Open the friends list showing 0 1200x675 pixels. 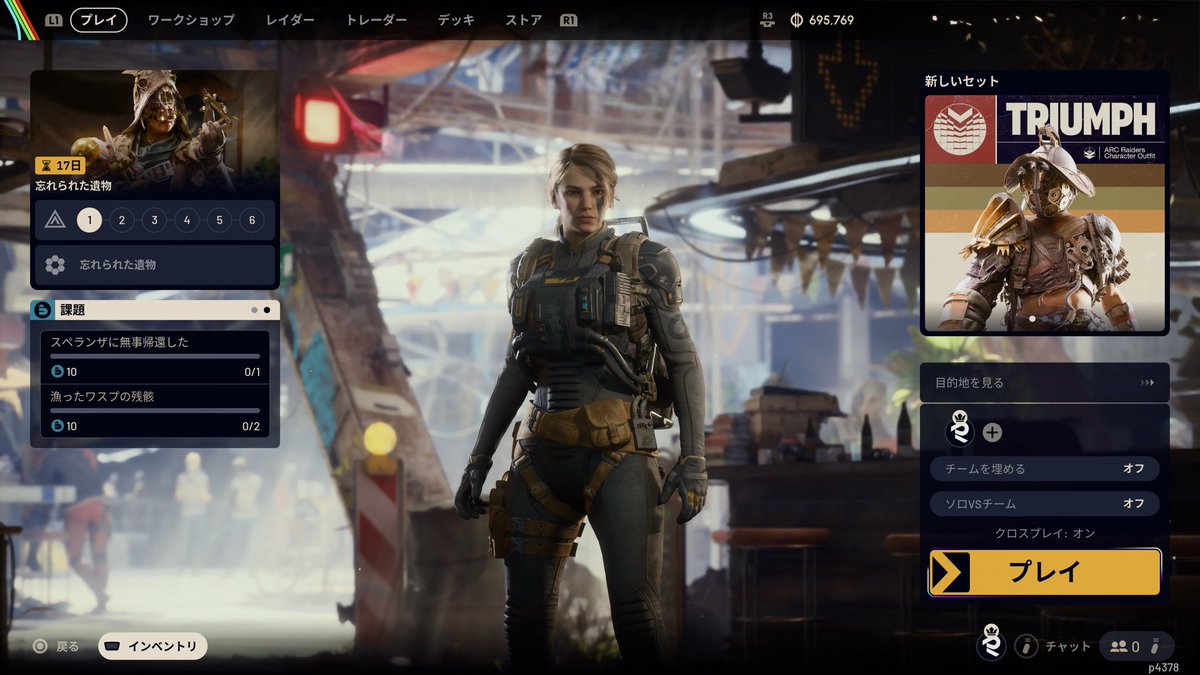[x=1136, y=646]
